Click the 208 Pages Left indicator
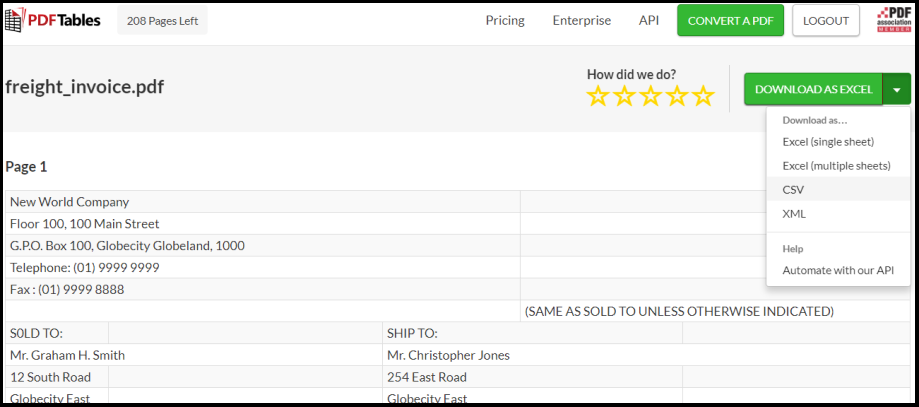The width and height of the screenshot is (919, 407). click(x=162, y=20)
